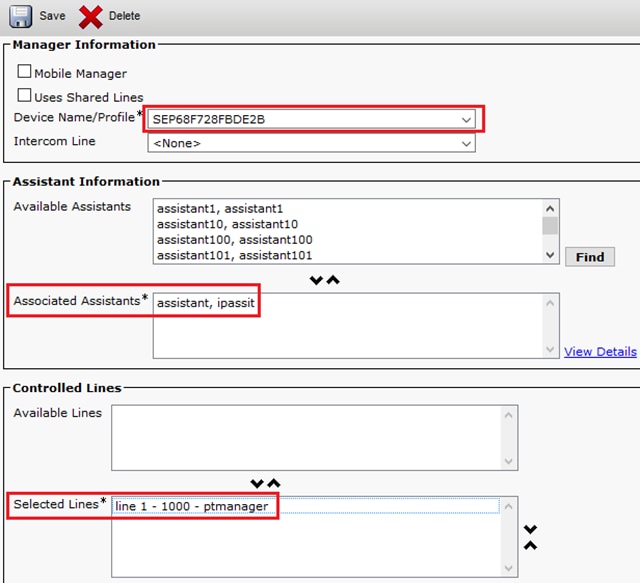Move line down to Selected Lines arrow

click(x=257, y=484)
